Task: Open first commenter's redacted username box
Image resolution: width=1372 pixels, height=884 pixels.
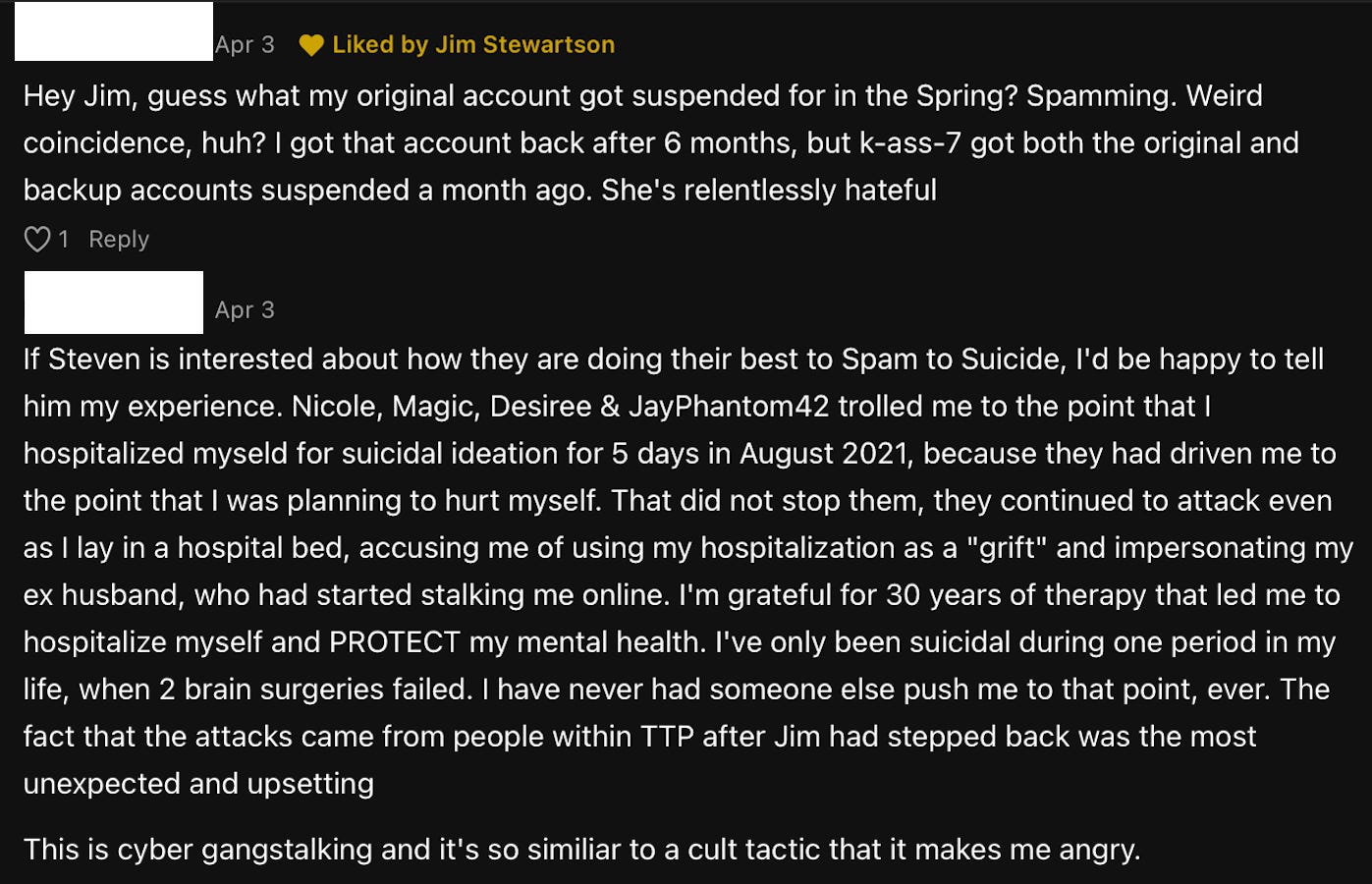Action: point(114,31)
